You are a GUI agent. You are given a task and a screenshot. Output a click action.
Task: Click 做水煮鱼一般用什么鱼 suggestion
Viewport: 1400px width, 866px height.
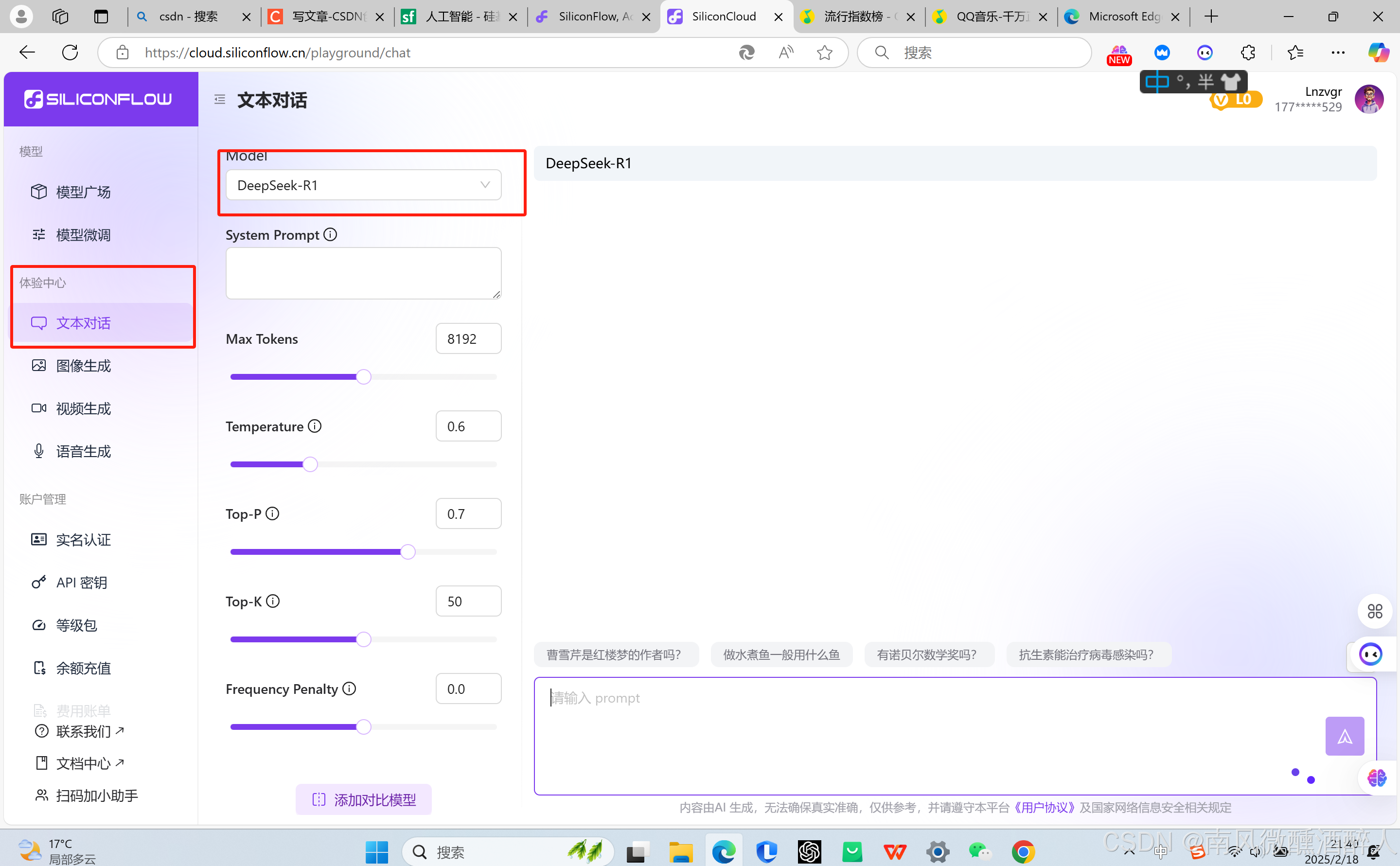pyautogui.click(x=781, y=654)
